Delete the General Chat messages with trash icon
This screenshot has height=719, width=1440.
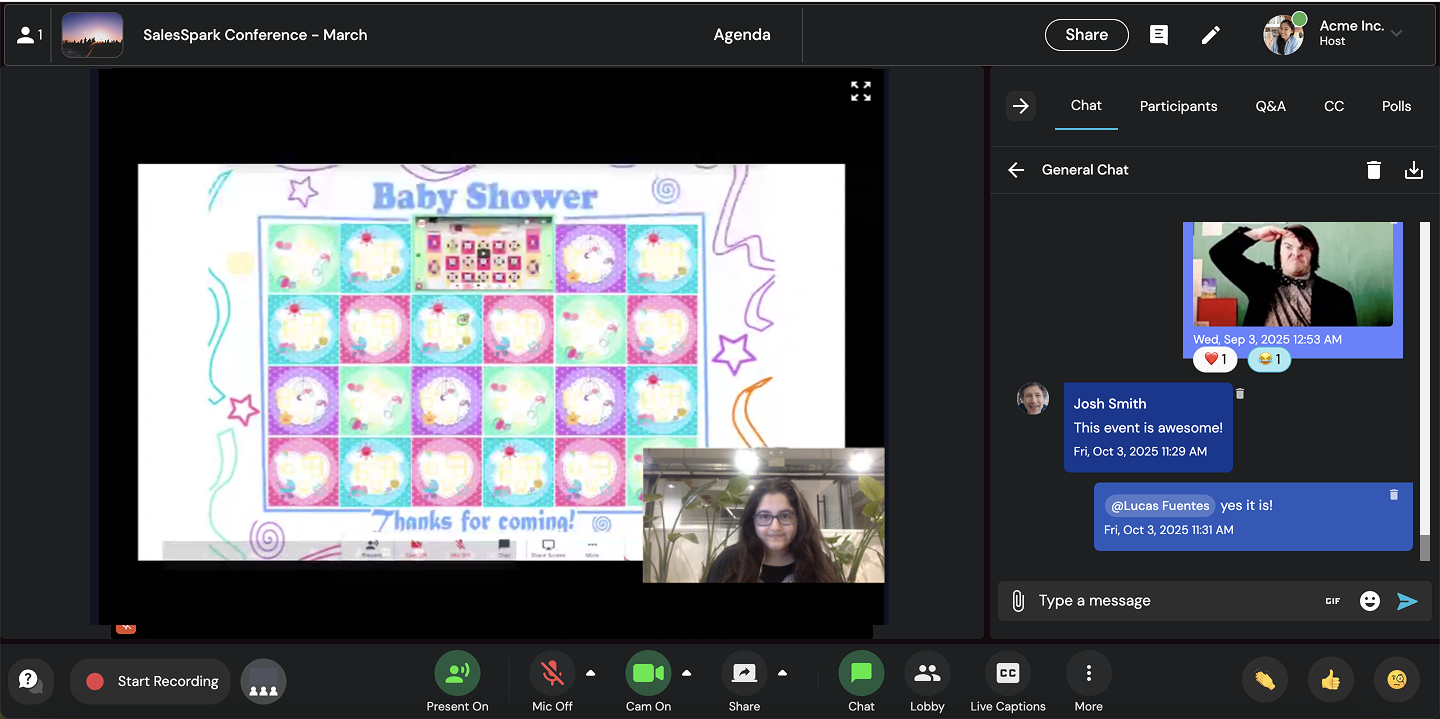tap(1374, 170)
